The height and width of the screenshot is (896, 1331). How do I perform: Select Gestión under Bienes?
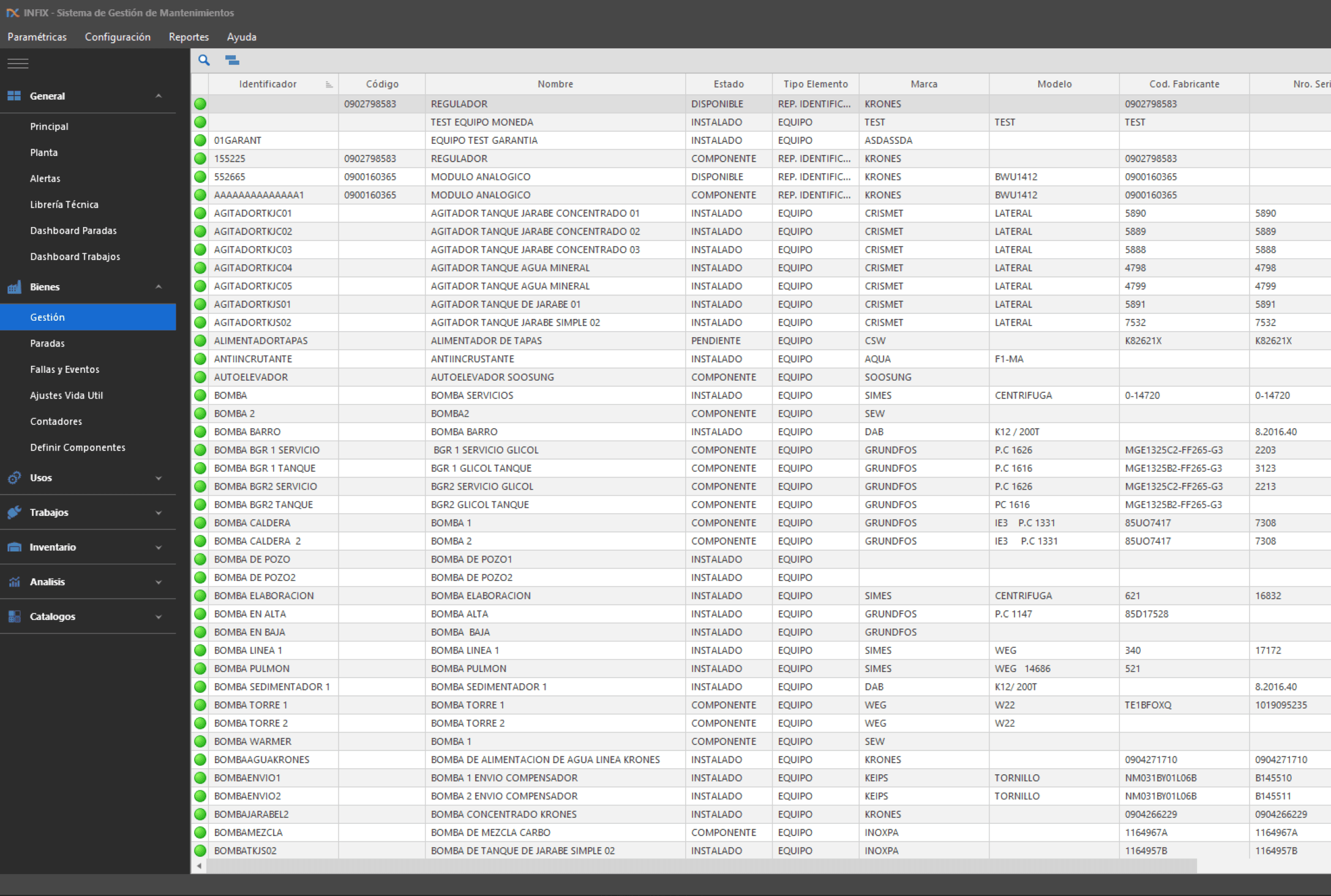tap(88, 317)
